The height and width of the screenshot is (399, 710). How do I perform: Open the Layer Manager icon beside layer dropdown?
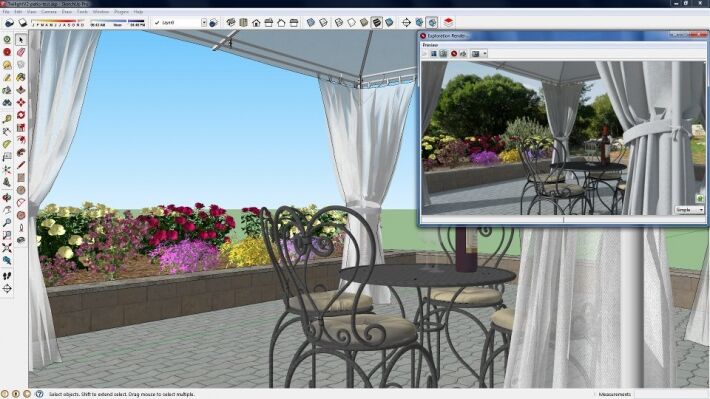coord(214,23)
